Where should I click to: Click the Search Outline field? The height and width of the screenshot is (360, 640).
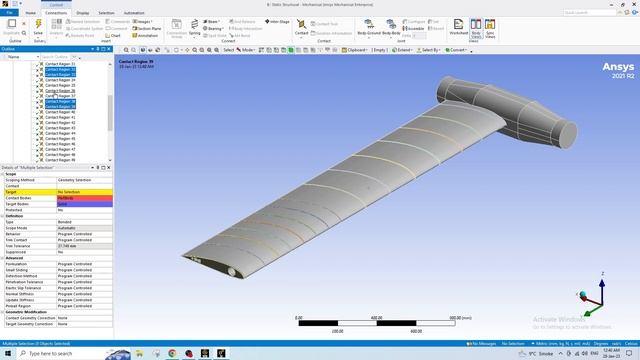56,57
